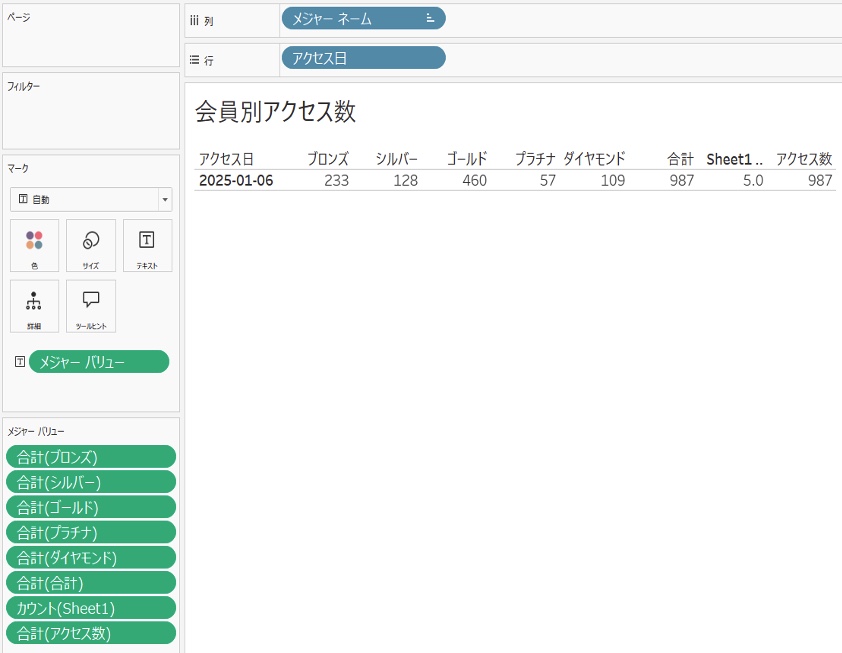Click the Tooltip (ツールヒント) mark card
The width and height of the screenshot is (842, 653).
point(90,305)
